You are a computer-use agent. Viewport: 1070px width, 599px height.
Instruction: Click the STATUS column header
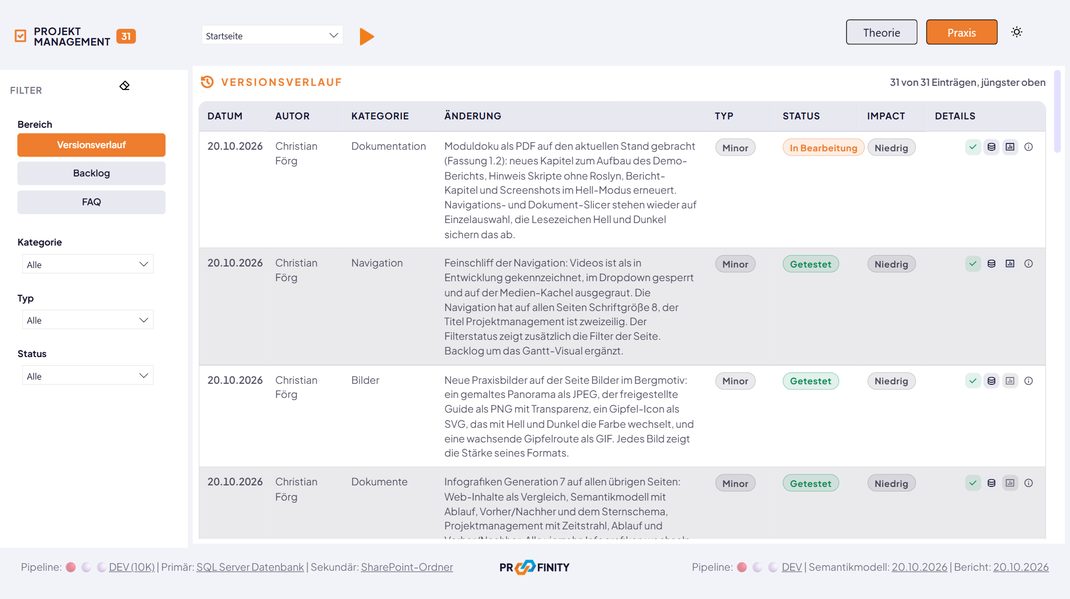click(x=801, y=116)
